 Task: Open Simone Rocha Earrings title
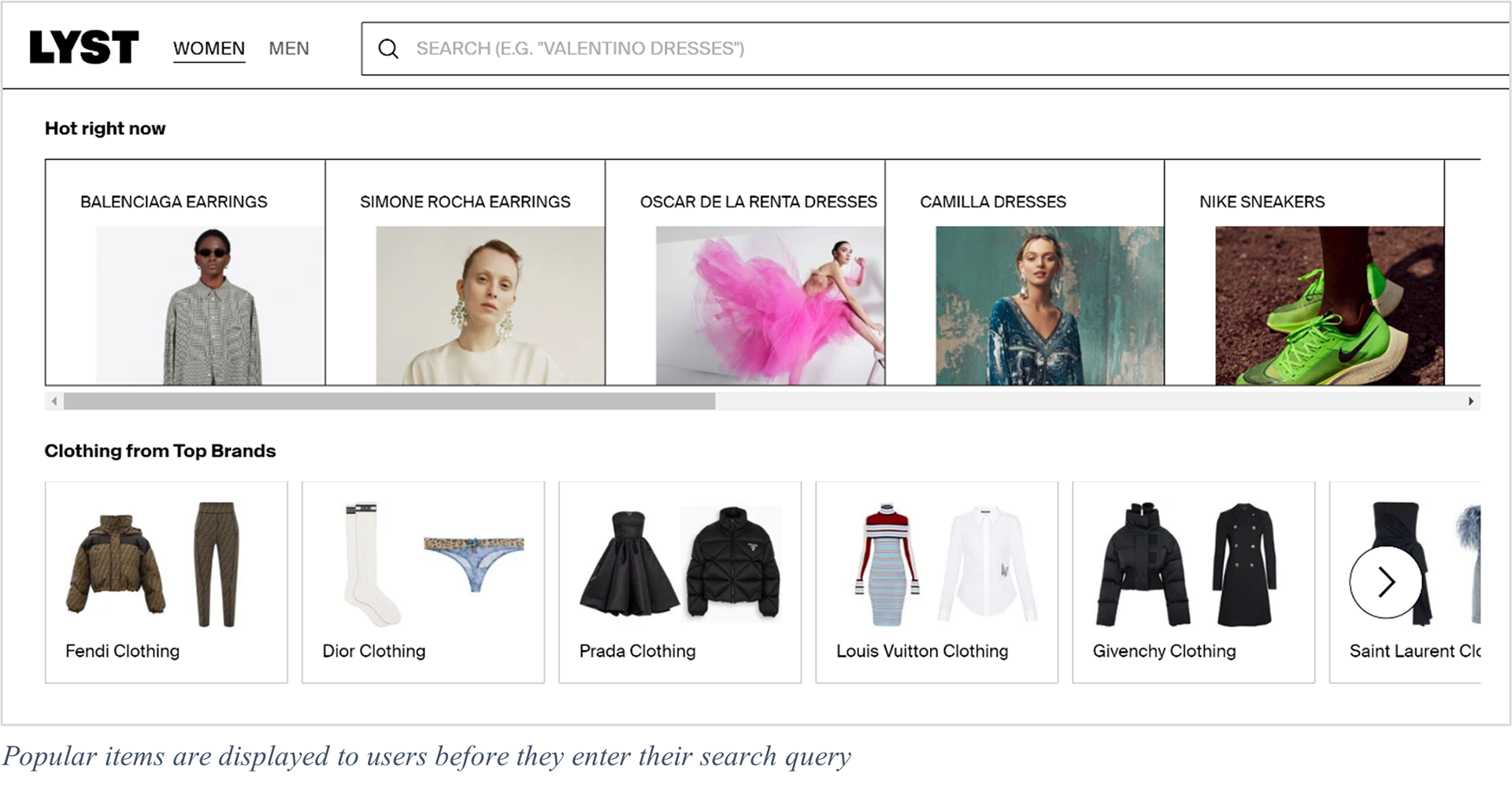click(465, 202)
